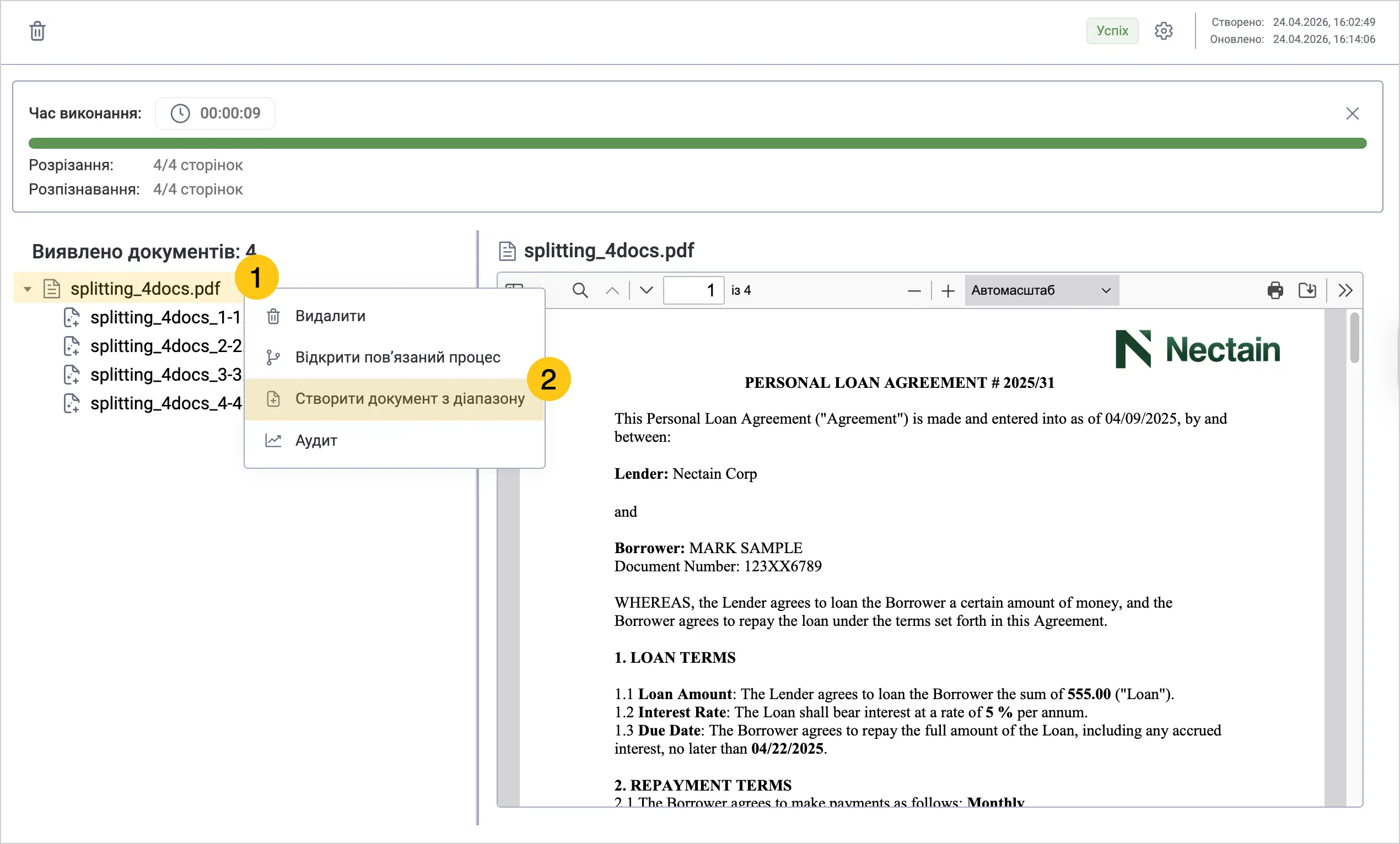Click the Розпізнавання 4/4 сторінок value

coord(198,190)
